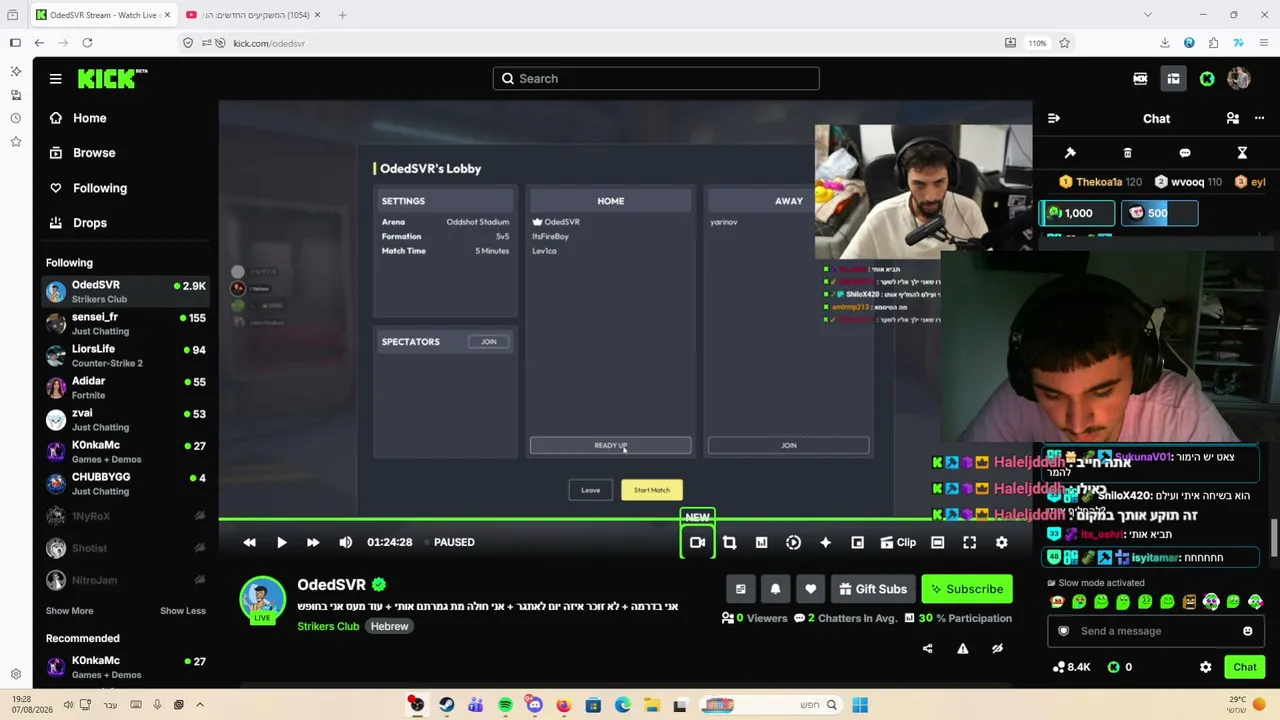Expand following list with Show More

pos(69,611)
